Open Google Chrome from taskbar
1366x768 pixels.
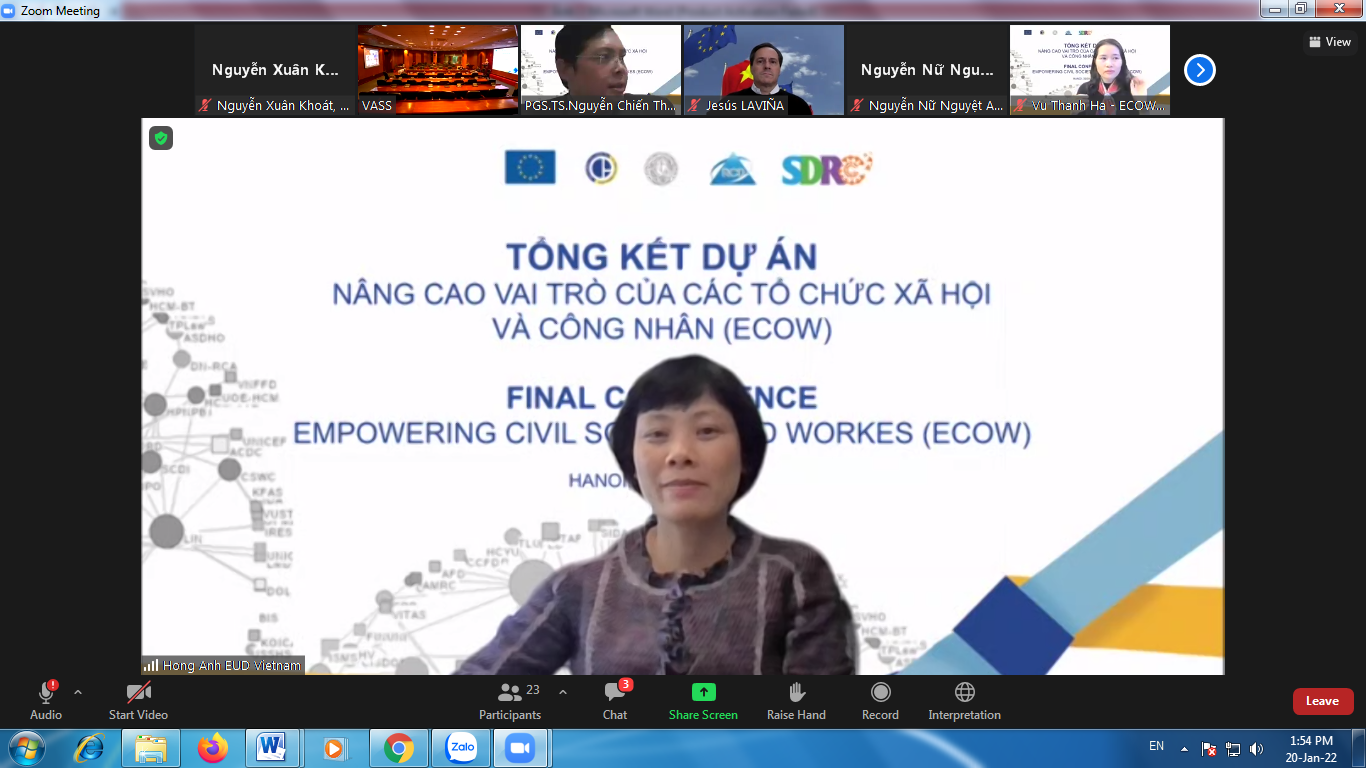(x=398, y=748)
